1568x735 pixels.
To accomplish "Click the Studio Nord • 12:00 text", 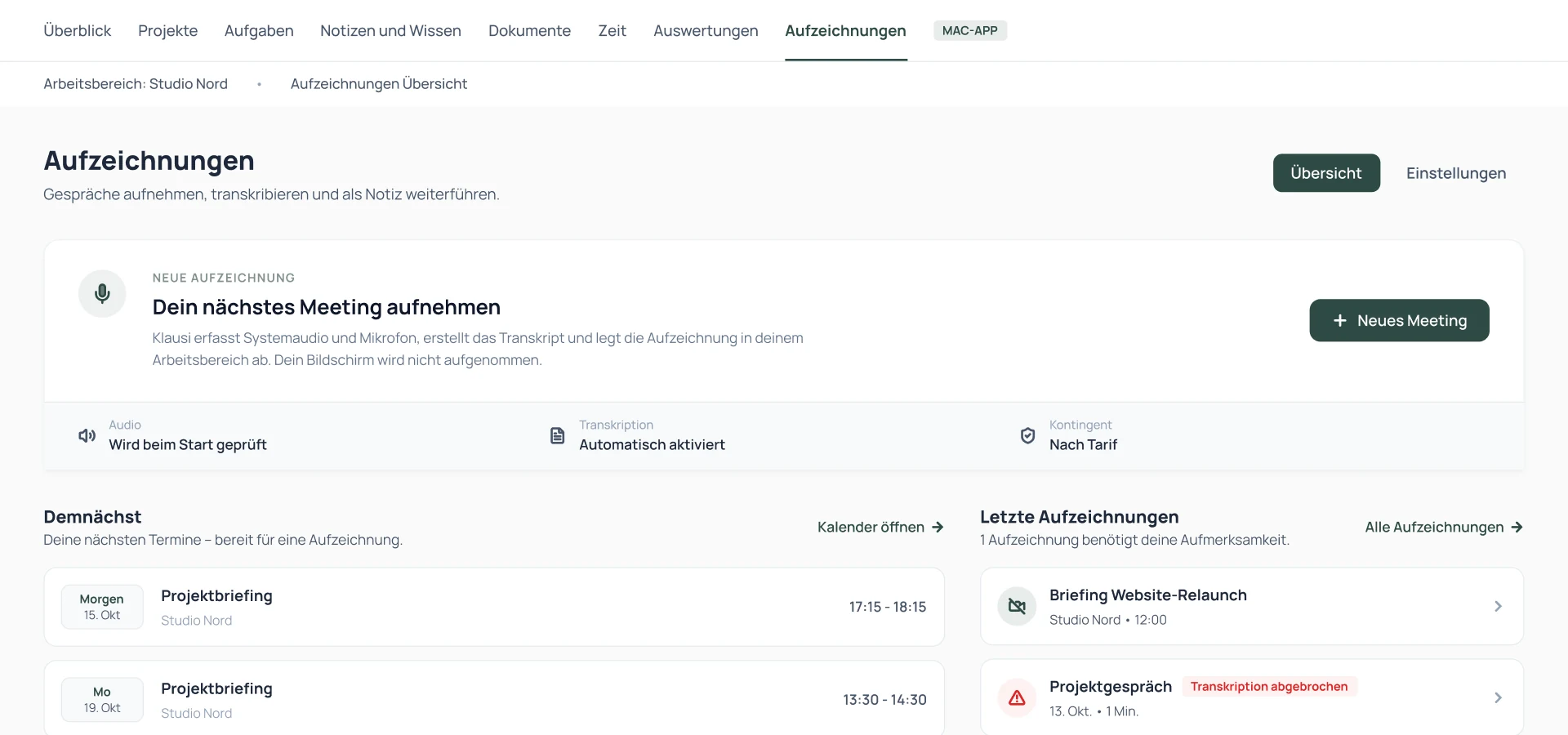I will click(1108, 620).
